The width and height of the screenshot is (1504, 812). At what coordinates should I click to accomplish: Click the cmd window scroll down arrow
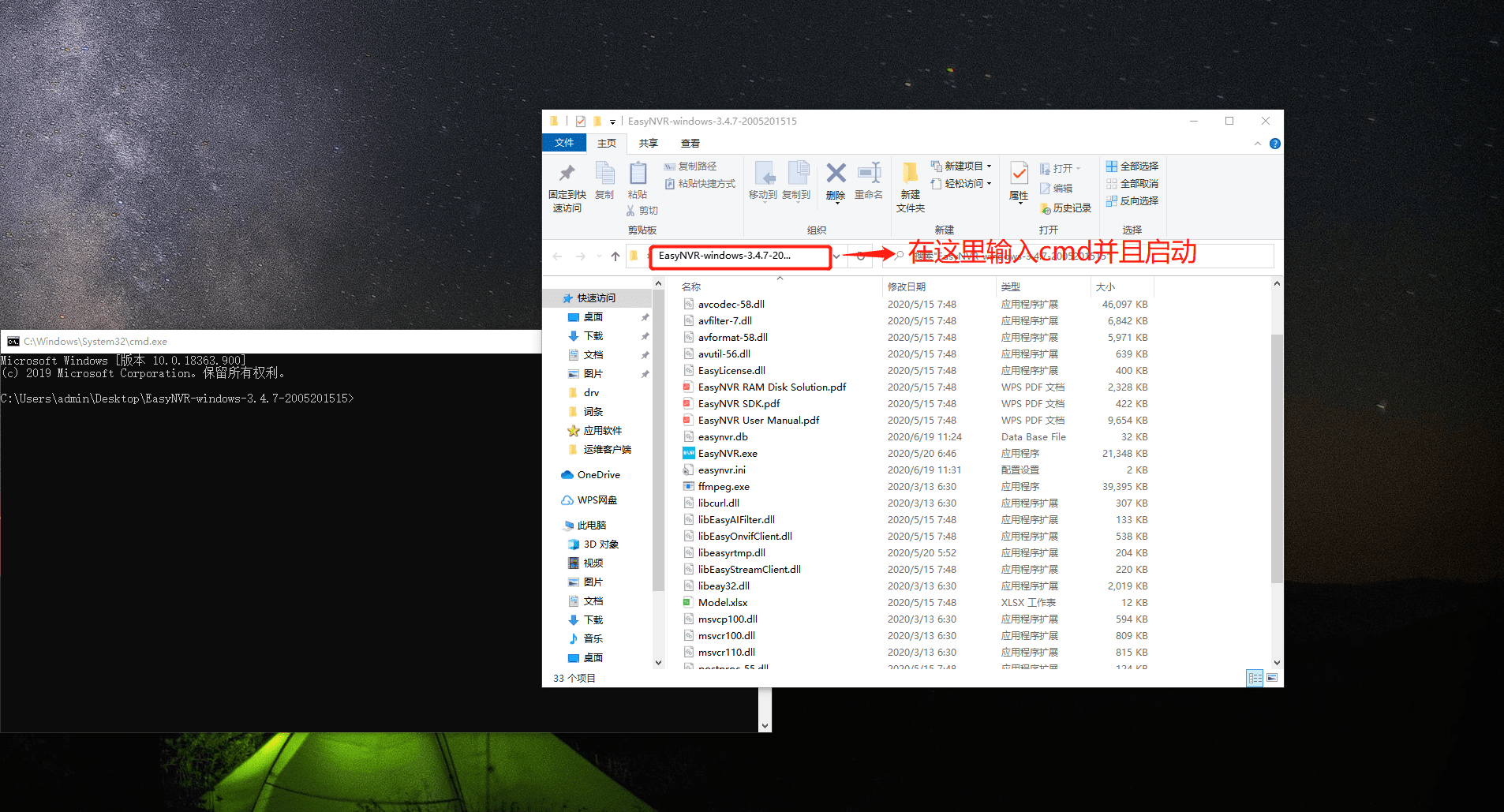765,725
